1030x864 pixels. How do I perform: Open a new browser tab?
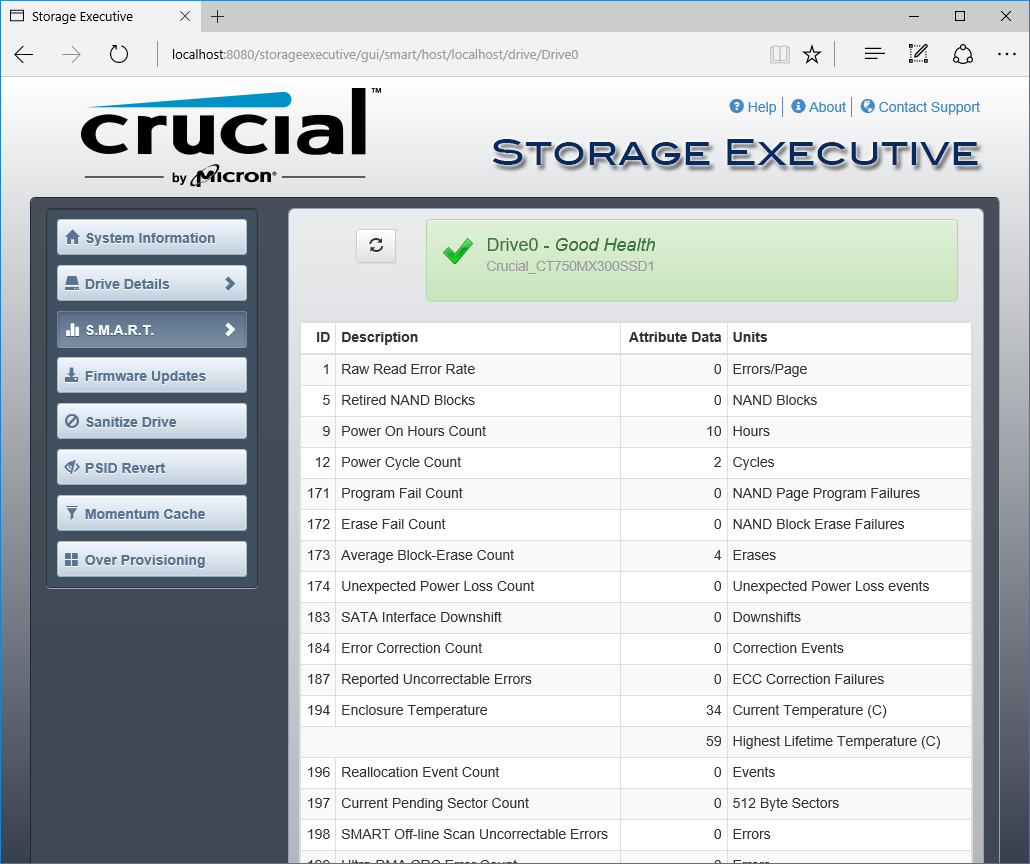pyautogui.click(x=217, y=16)
